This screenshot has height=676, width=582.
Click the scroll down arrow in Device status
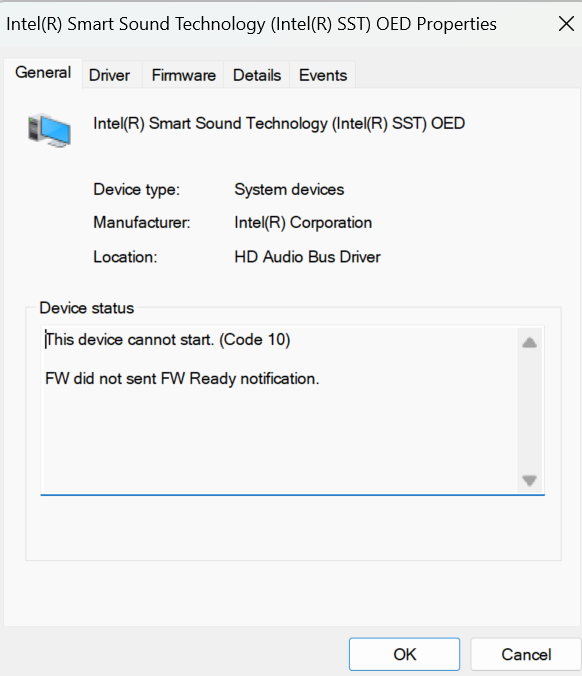(x=529, y=480)
